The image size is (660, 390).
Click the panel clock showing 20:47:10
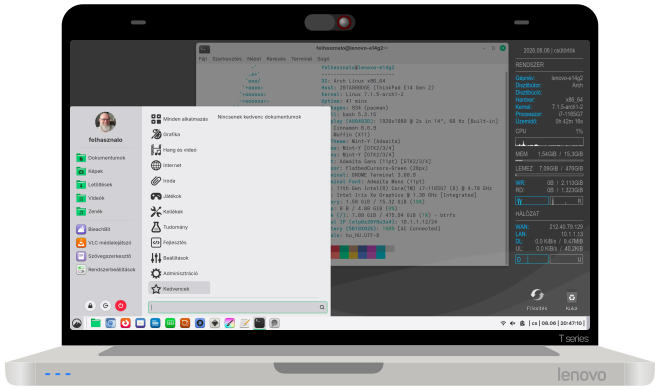(571, 323)
